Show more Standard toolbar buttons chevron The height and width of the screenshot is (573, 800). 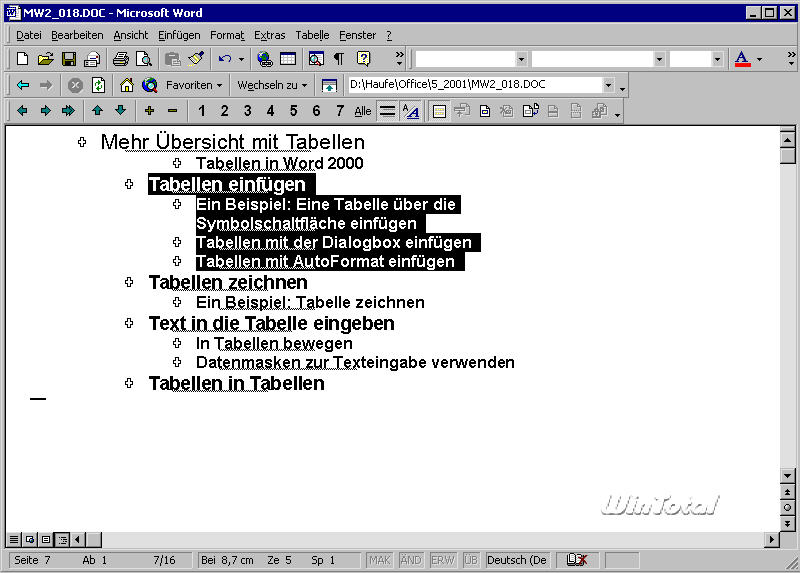pos(399,59)
